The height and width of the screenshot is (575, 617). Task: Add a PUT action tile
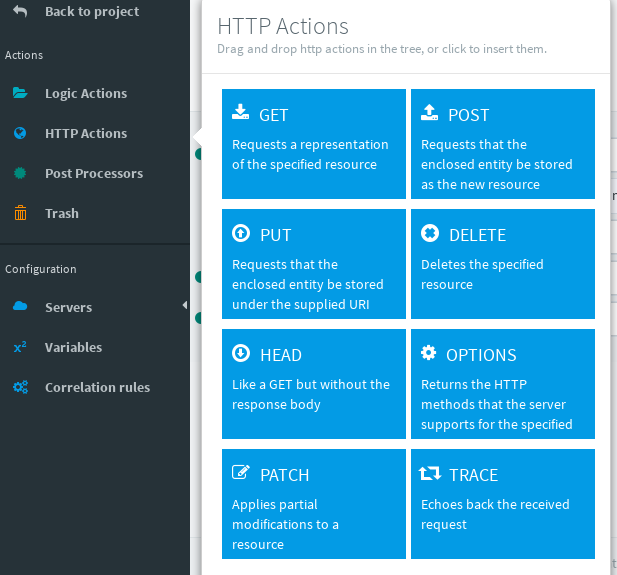pyautogui.click(x=313, y=263)
